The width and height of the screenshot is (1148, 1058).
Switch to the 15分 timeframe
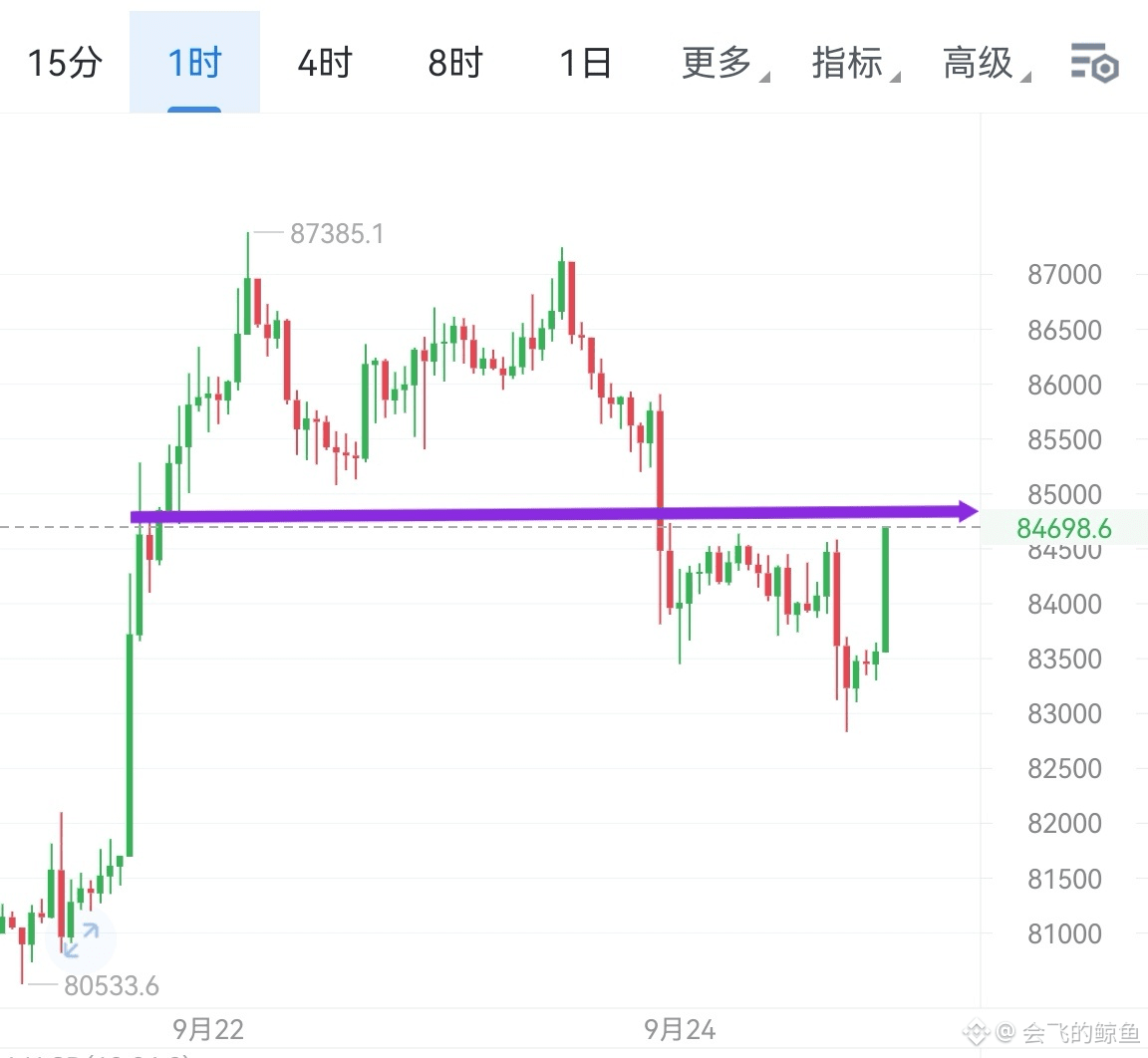coord(65,62)
